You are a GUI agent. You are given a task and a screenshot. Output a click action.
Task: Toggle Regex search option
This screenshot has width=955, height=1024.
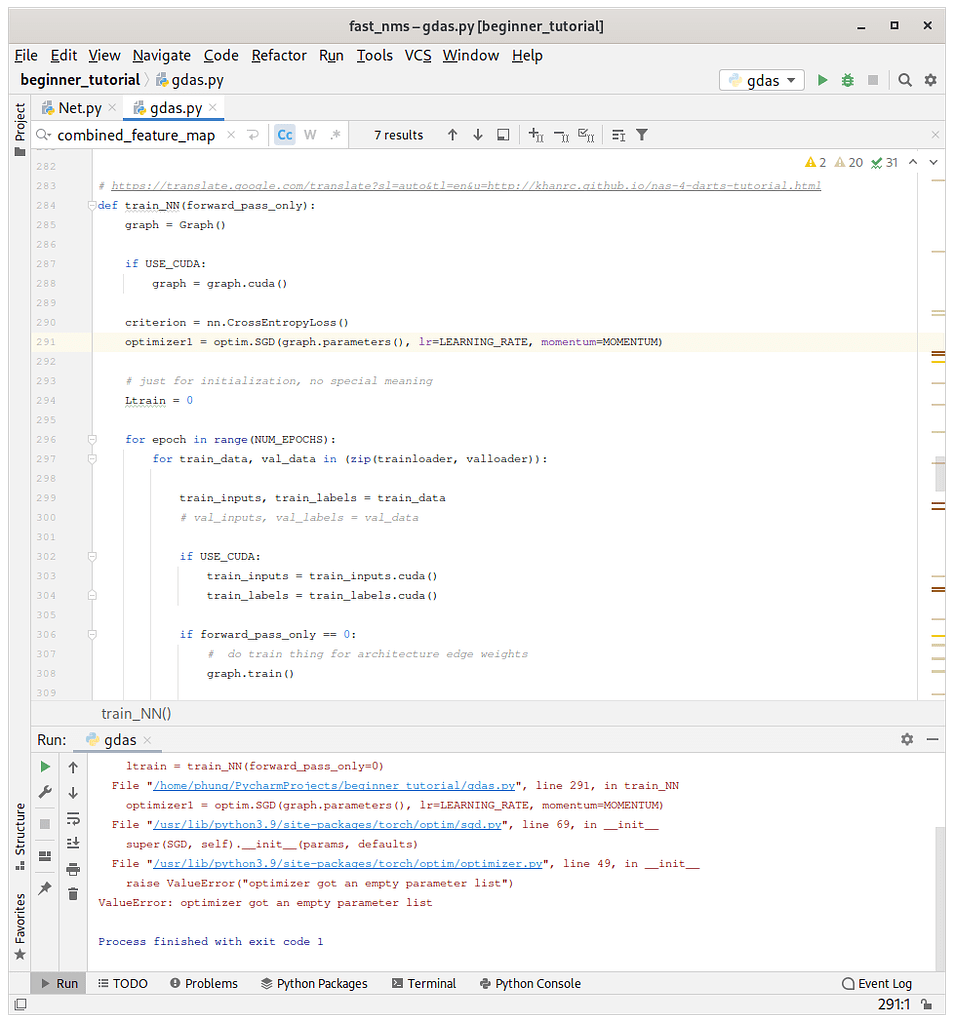(335, 135)
